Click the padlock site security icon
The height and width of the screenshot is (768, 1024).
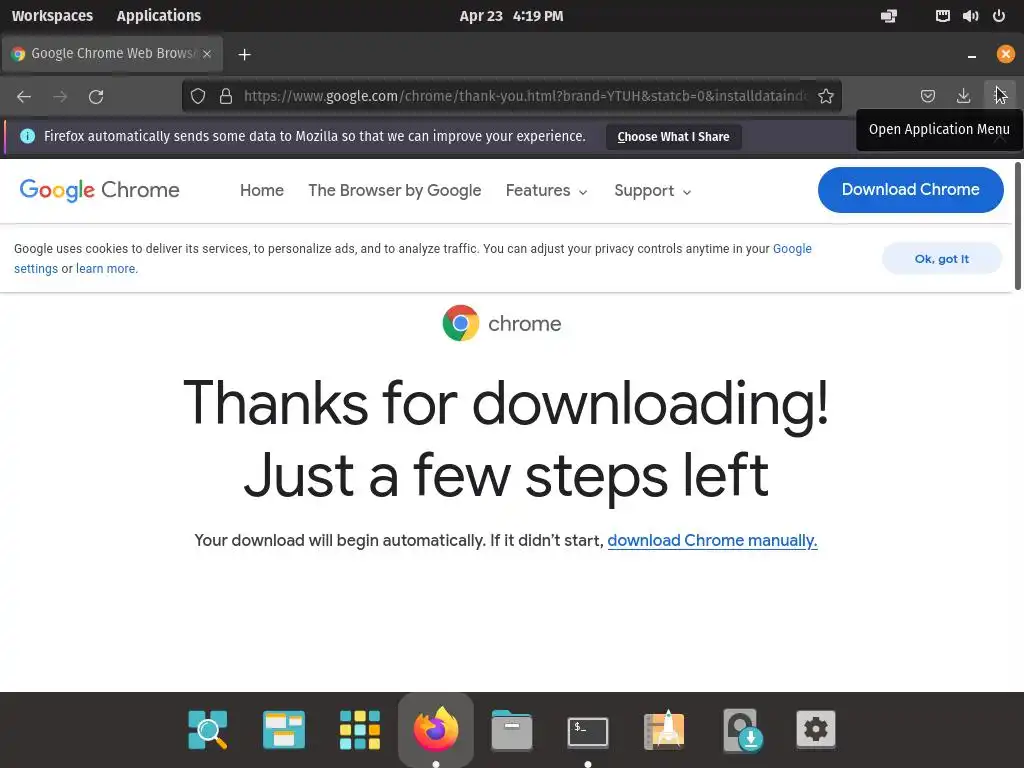[x=226, y=97]
